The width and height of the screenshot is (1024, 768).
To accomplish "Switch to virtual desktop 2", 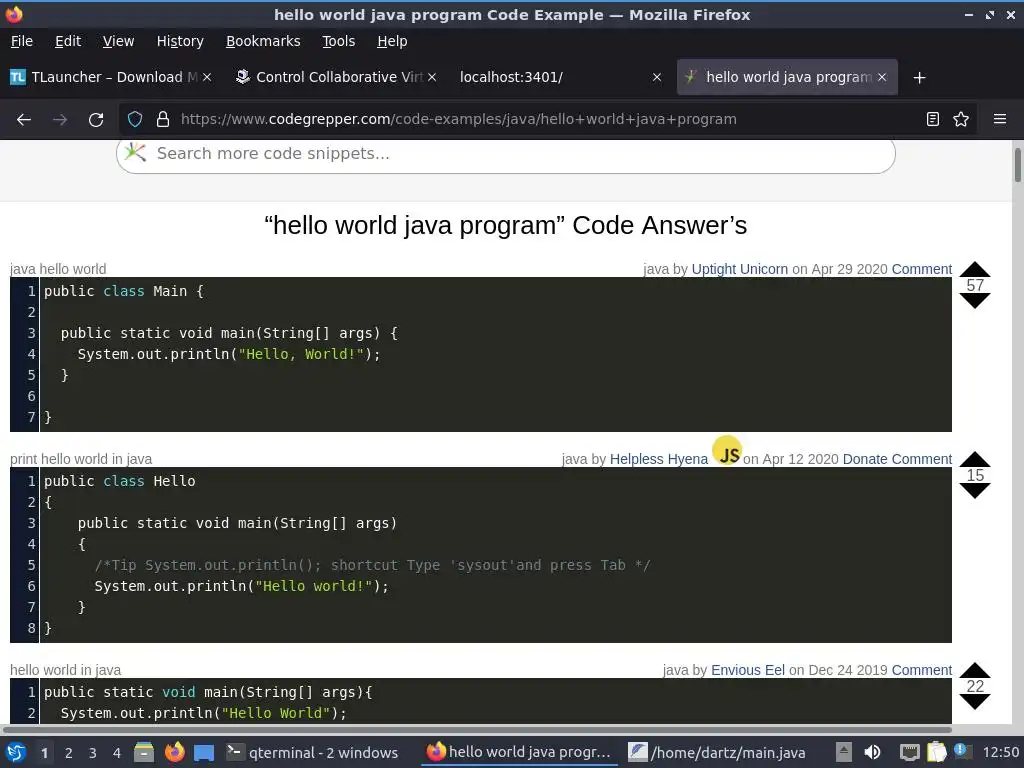I will [x=68, y=753].
